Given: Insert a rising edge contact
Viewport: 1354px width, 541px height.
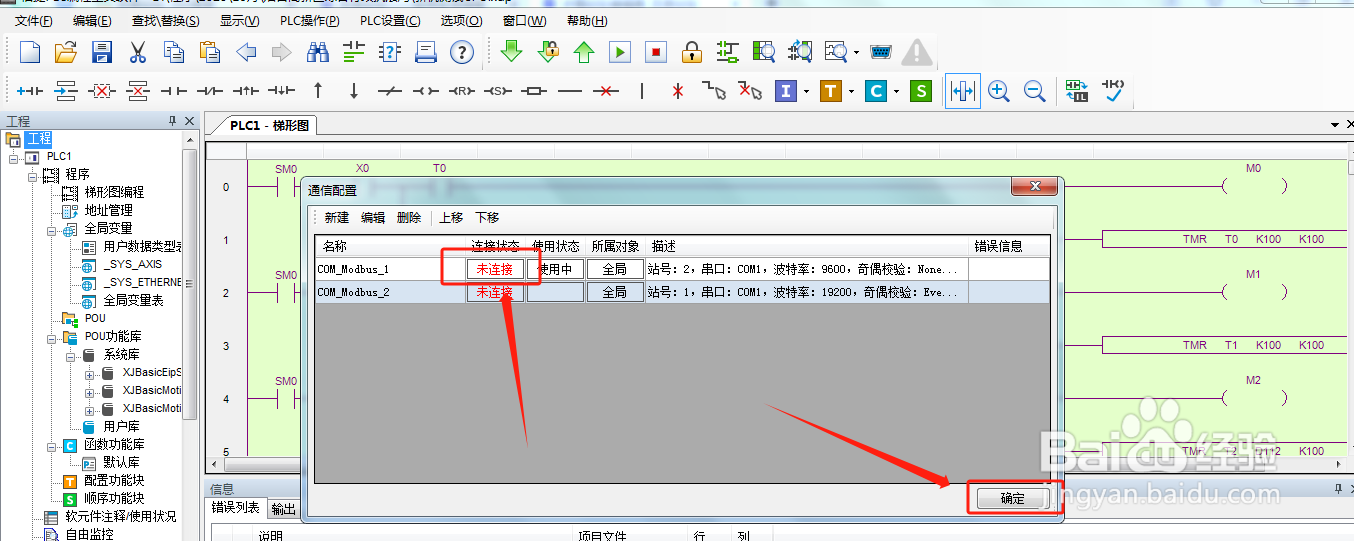Looking at the screenshot, I should coord(246,91).
